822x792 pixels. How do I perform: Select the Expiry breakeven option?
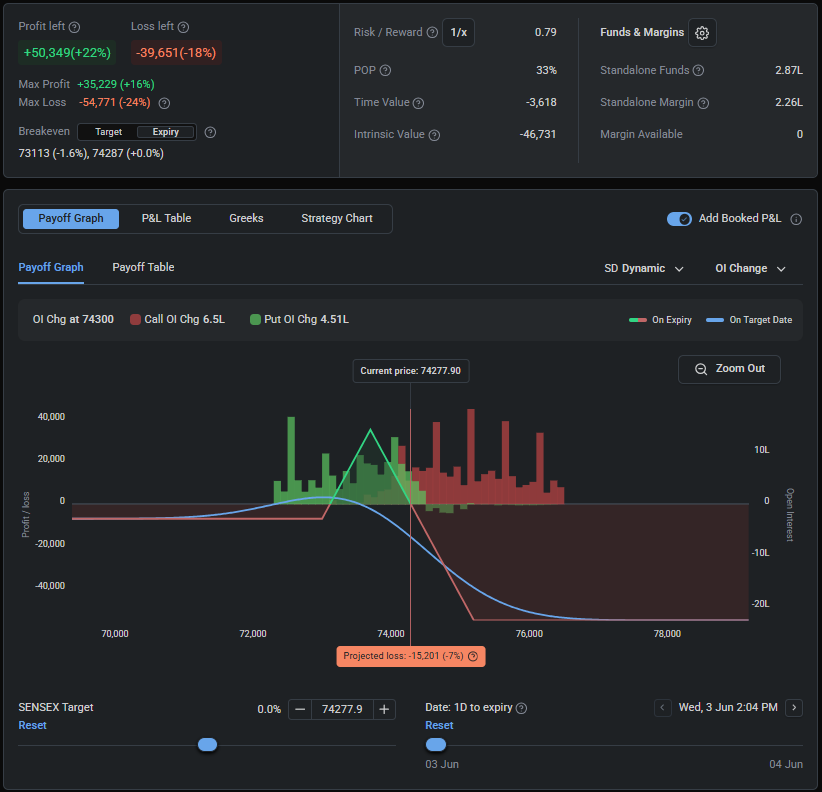pos(166,132)
